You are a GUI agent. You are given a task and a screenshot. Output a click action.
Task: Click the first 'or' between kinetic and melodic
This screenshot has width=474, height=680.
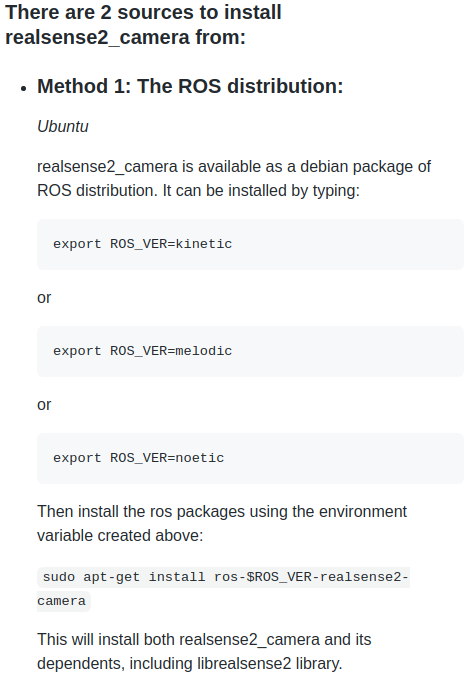coord(44,298)
